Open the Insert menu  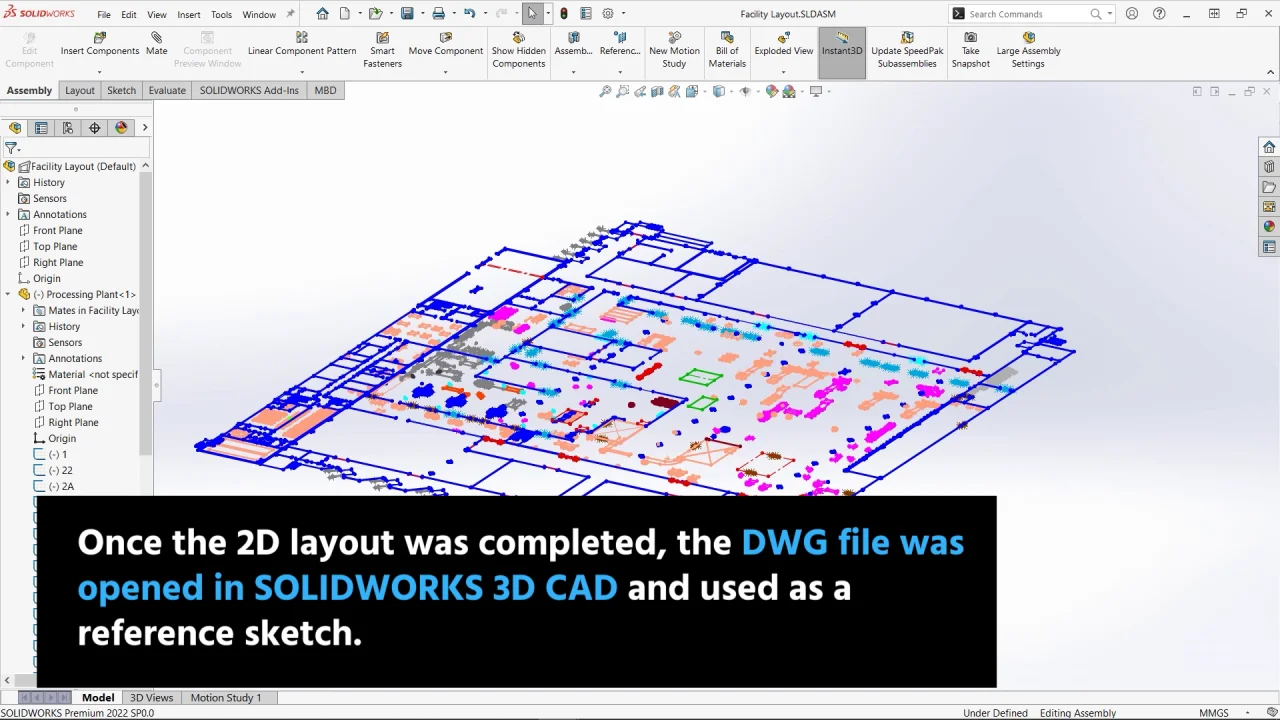point(188,14)
